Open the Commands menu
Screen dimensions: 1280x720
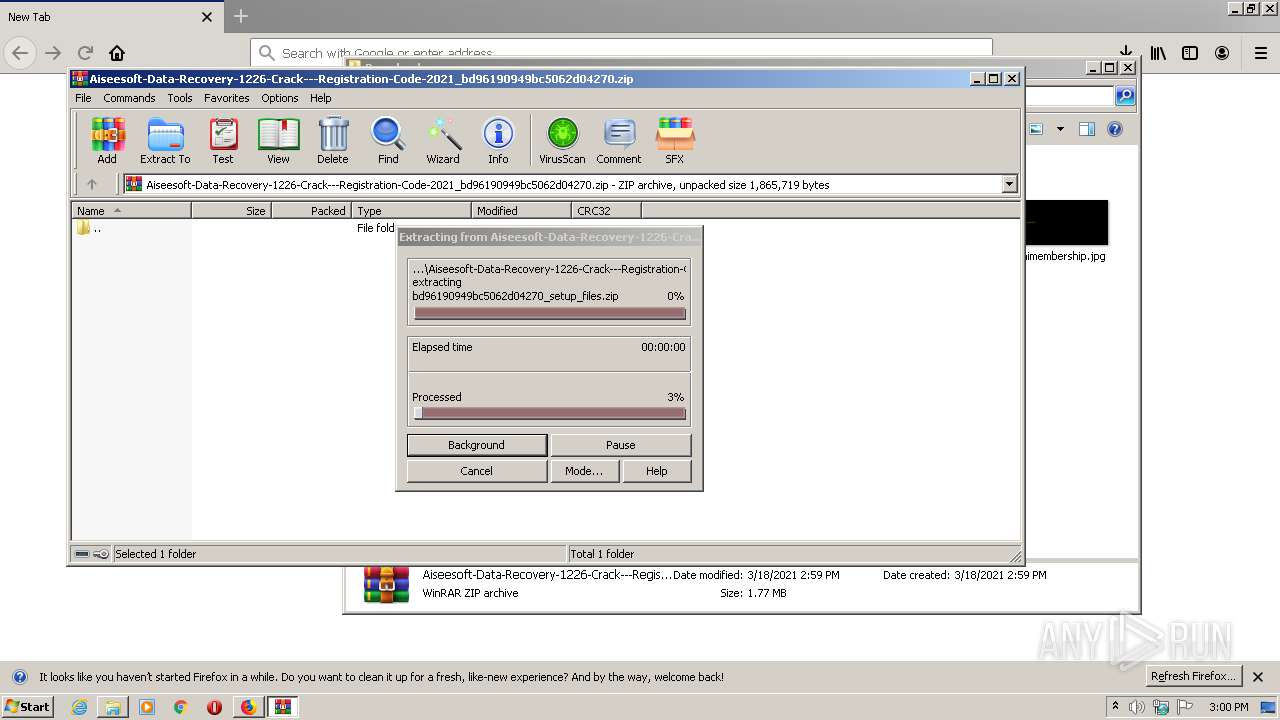click(129, 98)
